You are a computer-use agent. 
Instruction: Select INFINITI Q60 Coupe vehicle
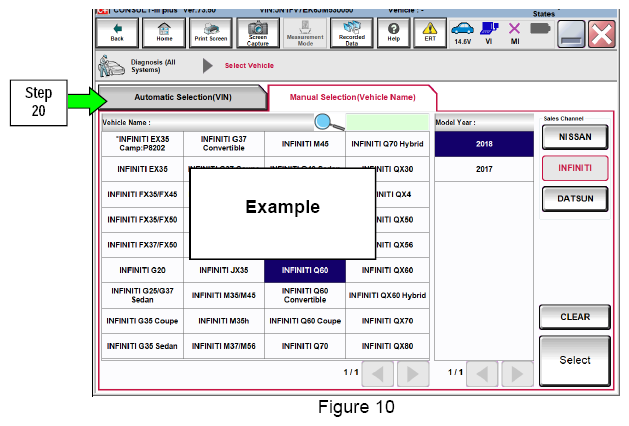305,321
